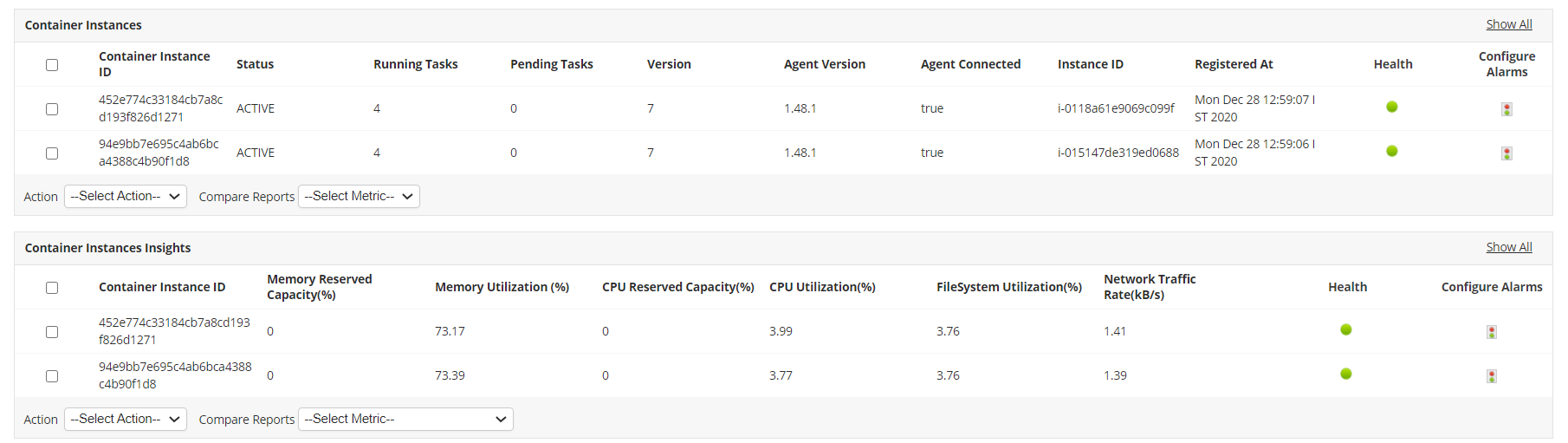The image size is (1568, 443).
Task: Configure alarms icon for 452e774c in Insights table
Action: coord(1491,332)
